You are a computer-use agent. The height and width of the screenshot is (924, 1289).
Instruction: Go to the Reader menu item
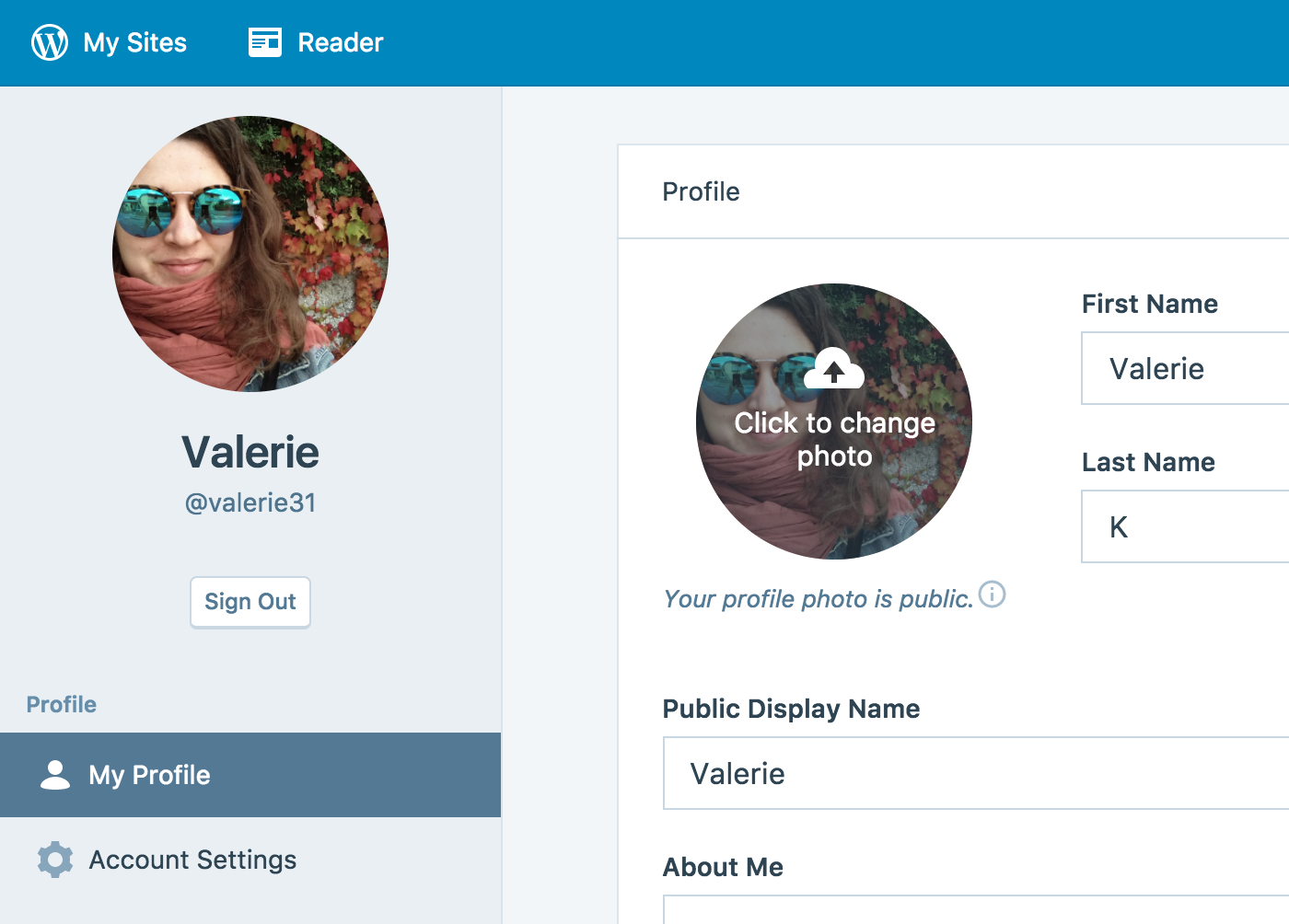pos(340,42)
